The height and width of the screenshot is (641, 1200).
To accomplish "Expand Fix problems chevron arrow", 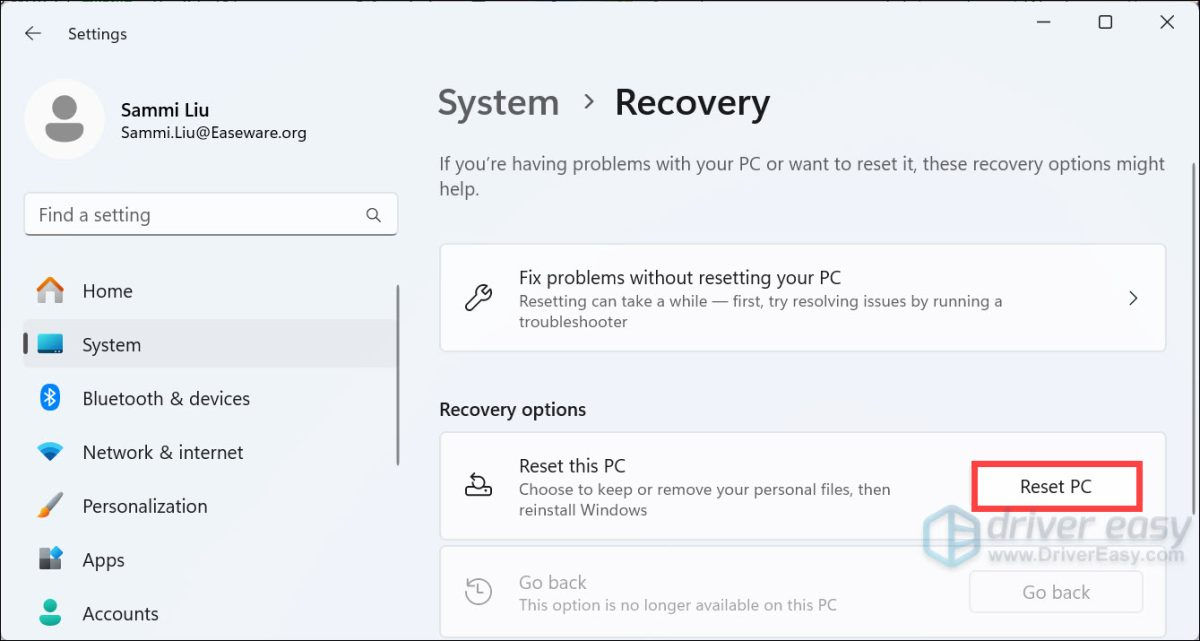I will point(1133,298).
